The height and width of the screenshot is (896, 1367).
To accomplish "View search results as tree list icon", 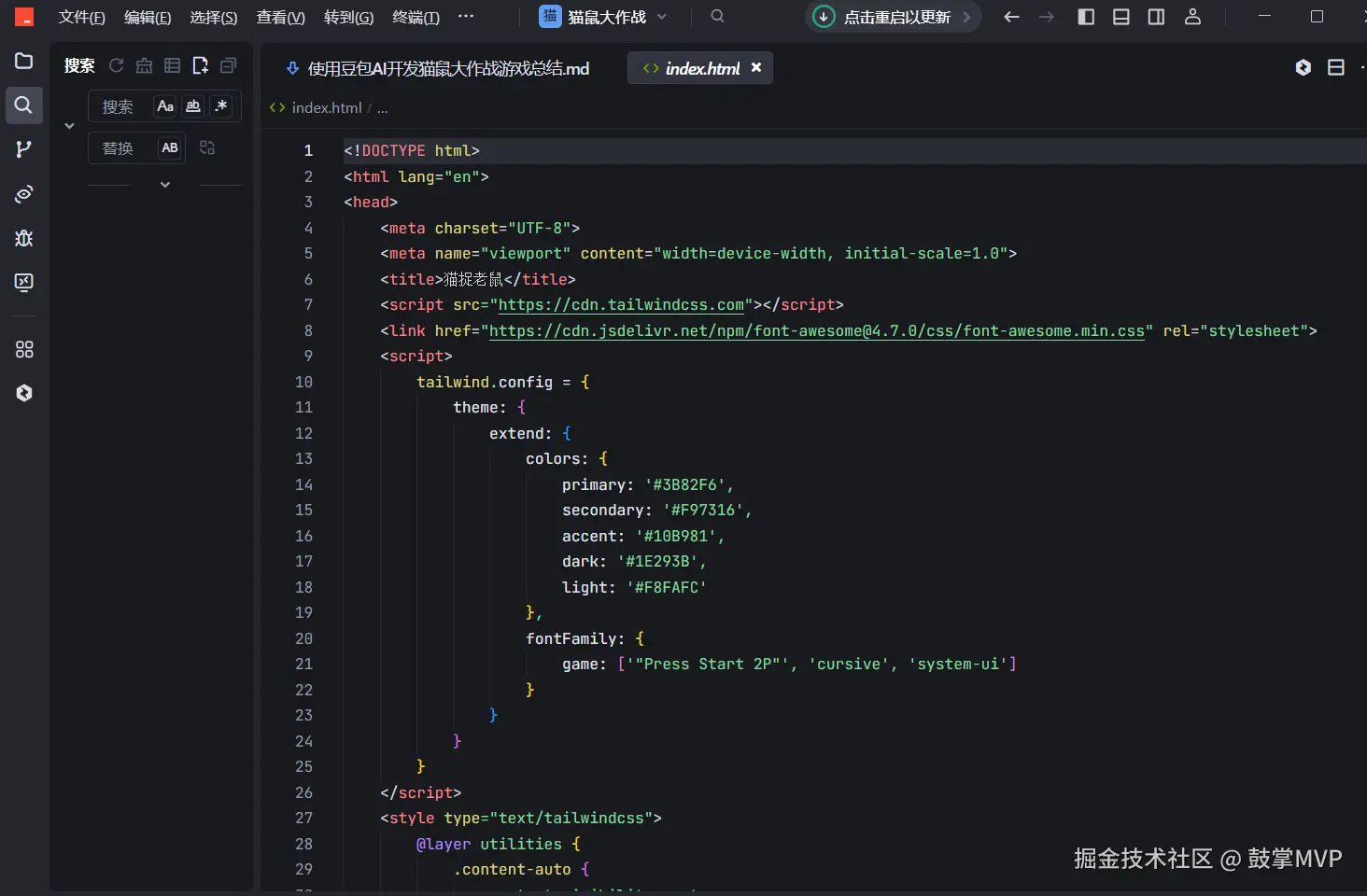I will coord(172,65).
